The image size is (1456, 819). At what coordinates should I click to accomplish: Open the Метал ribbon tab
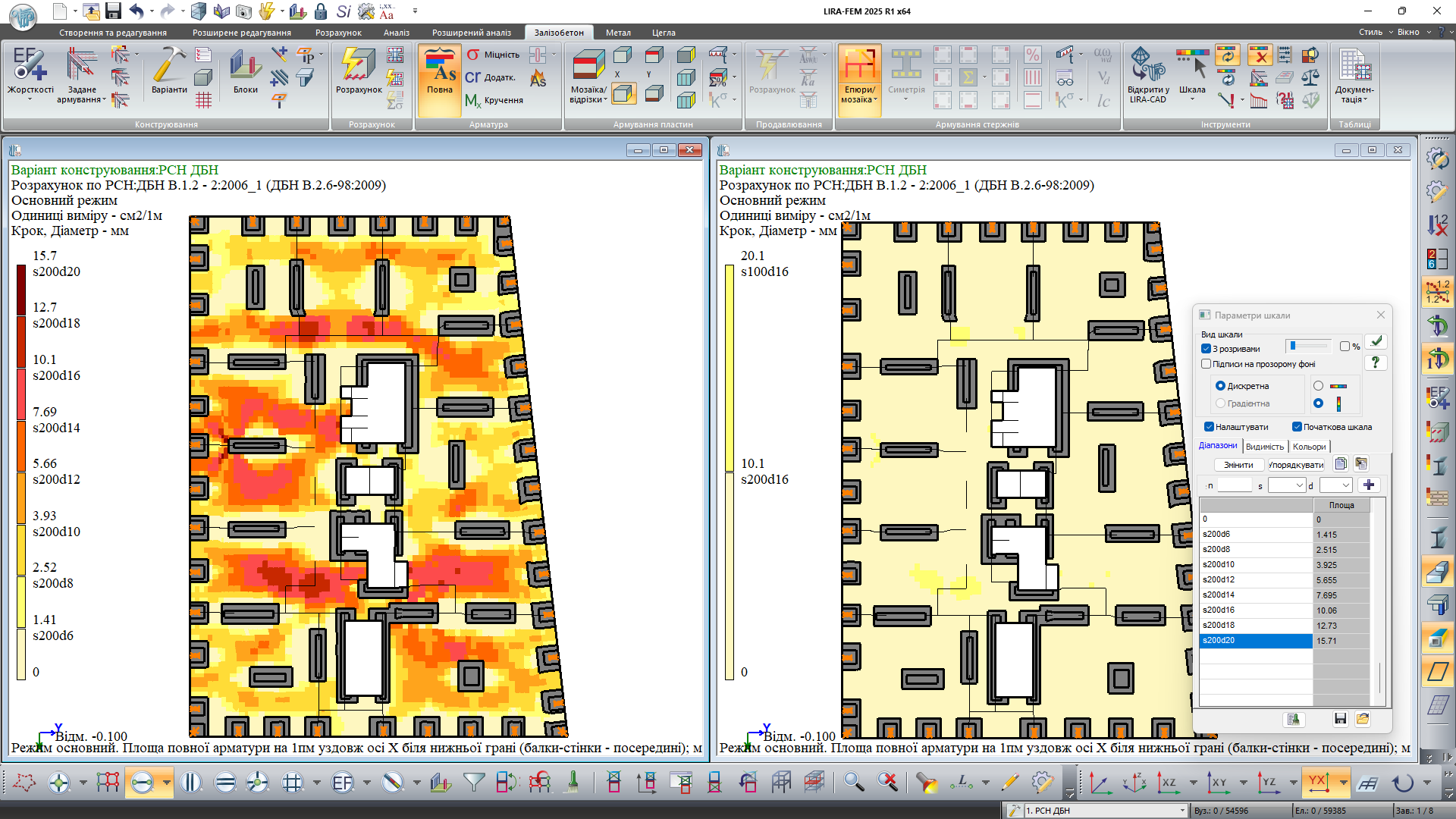click(x=618, y=33)
